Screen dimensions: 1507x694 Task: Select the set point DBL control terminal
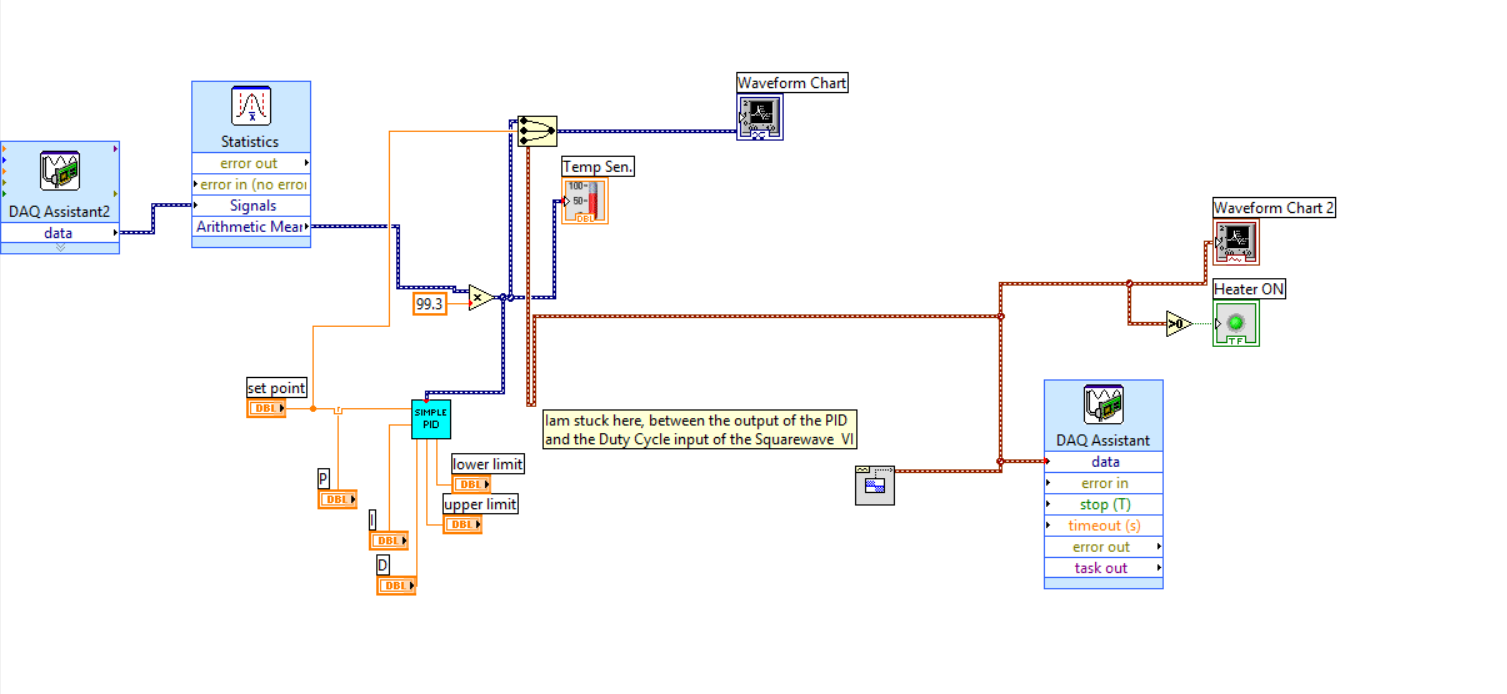pos(266,408)
